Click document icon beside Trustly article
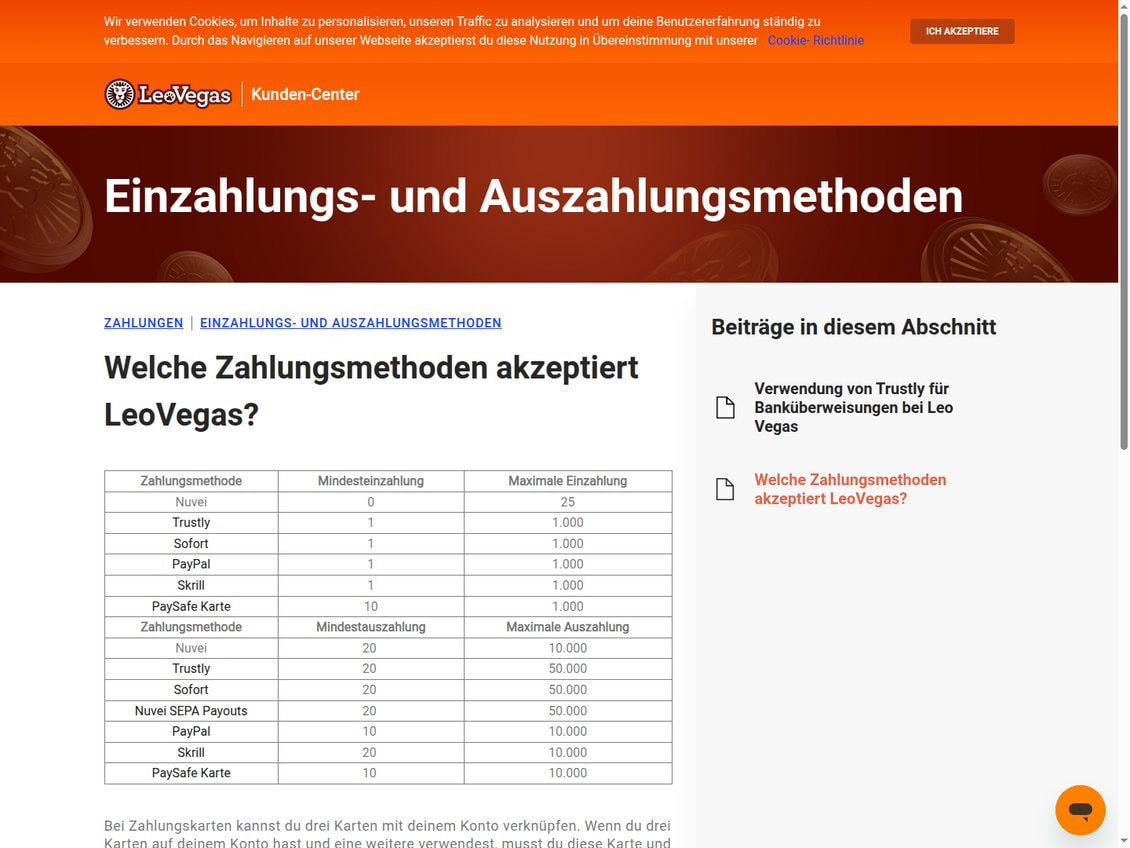Screen dimensions: 1130x848 pyautogui.click(x=725, y=407)
